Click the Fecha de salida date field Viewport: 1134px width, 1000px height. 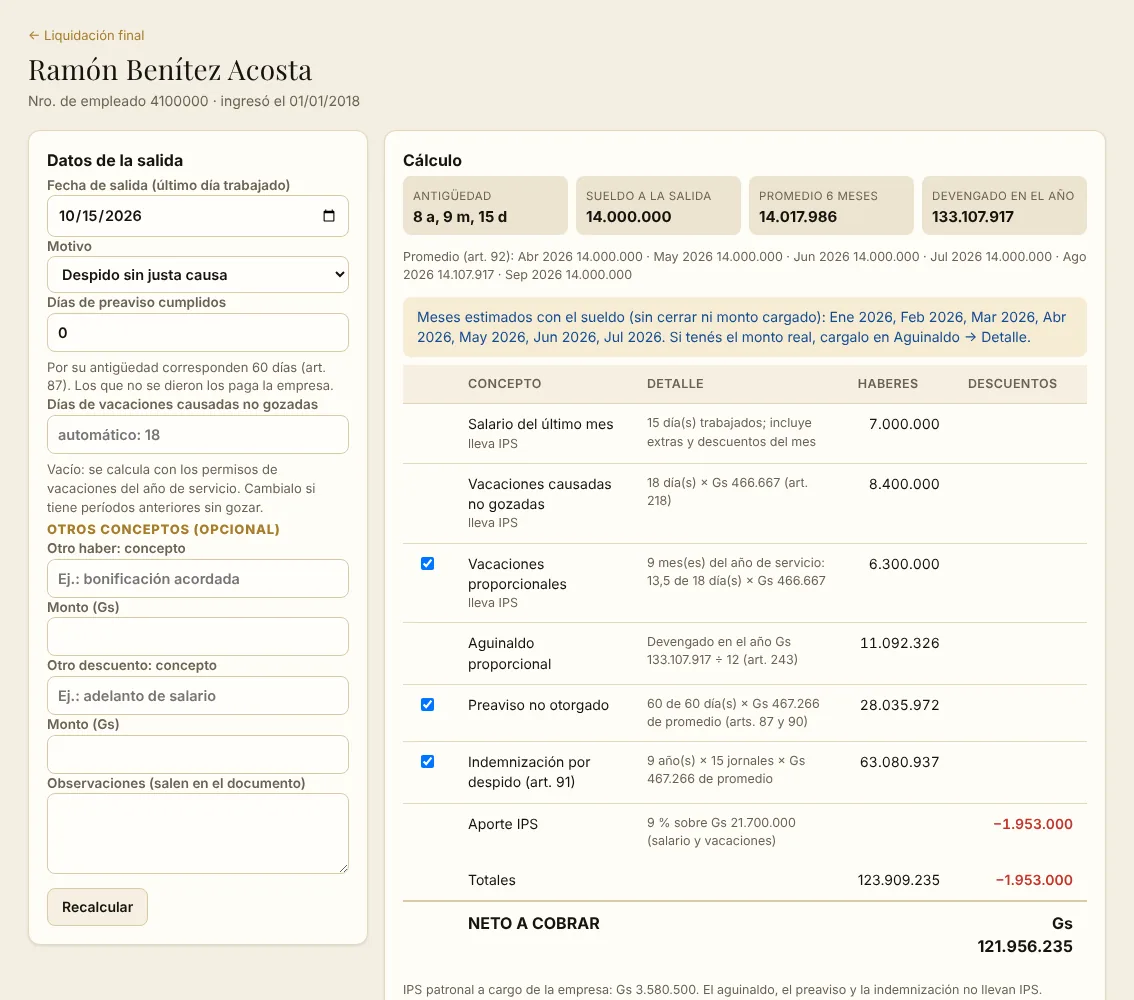click(x=197, y=215)
